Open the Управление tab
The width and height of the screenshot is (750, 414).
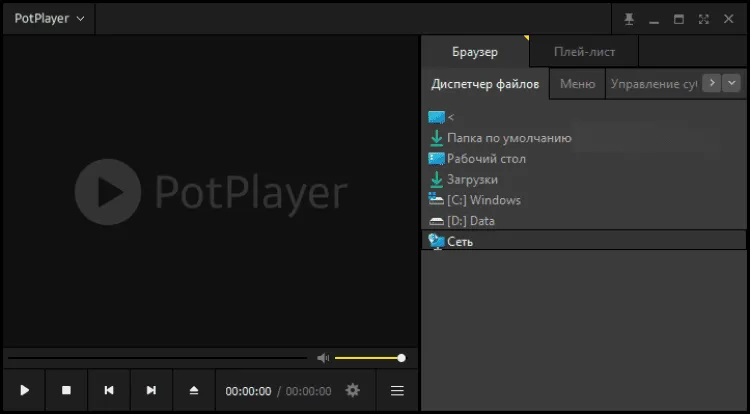pyautogui.click(x=653, y=84)
